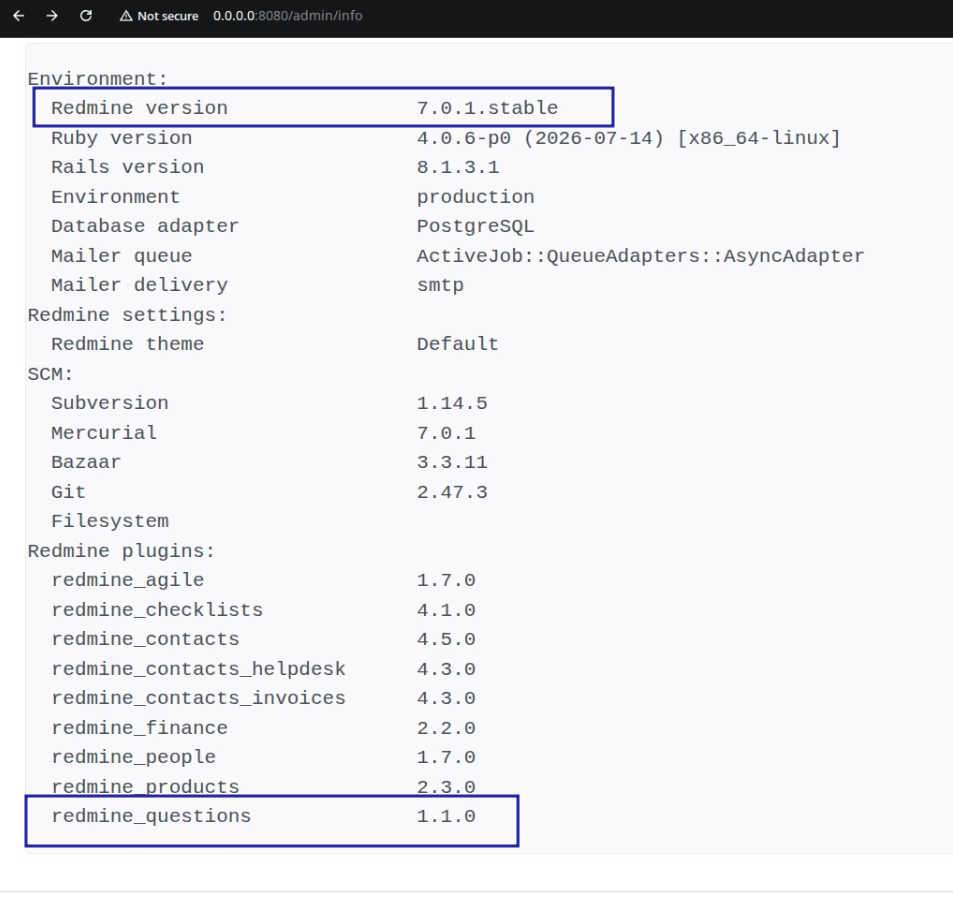Screen dimensions: 953x897
Task: Click the 'Ruby version' label
Action: click(122, 138)
